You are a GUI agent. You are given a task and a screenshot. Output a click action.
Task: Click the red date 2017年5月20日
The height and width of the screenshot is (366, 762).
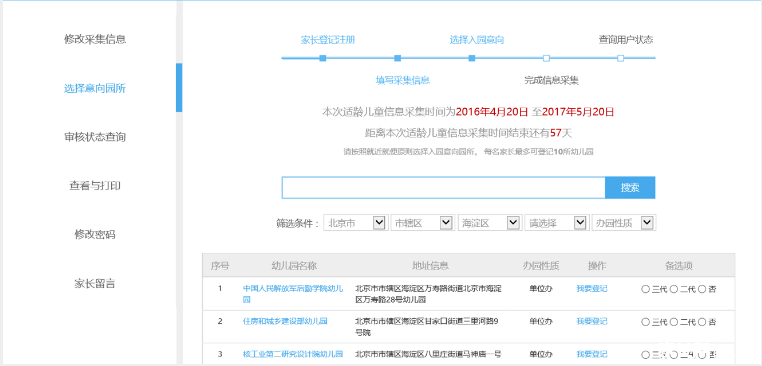578,112
